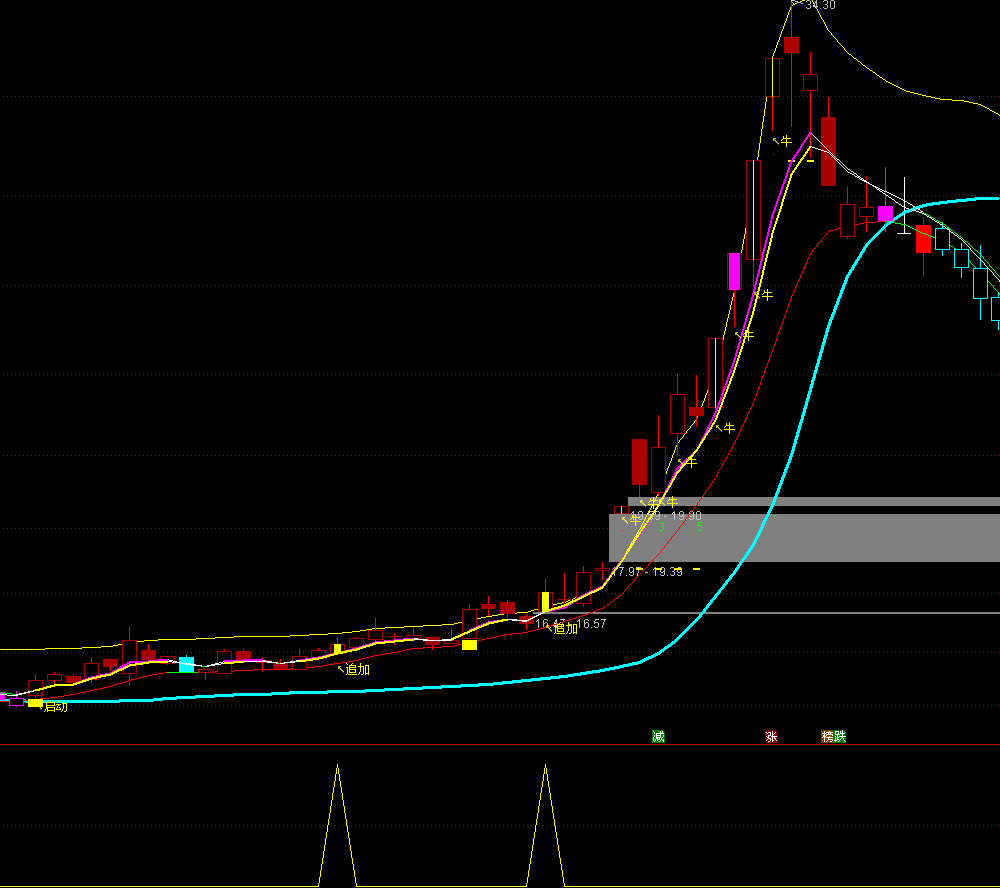Select the large magenta candle on rally
The image size is (1000, 888).
[x=734, y=271]
